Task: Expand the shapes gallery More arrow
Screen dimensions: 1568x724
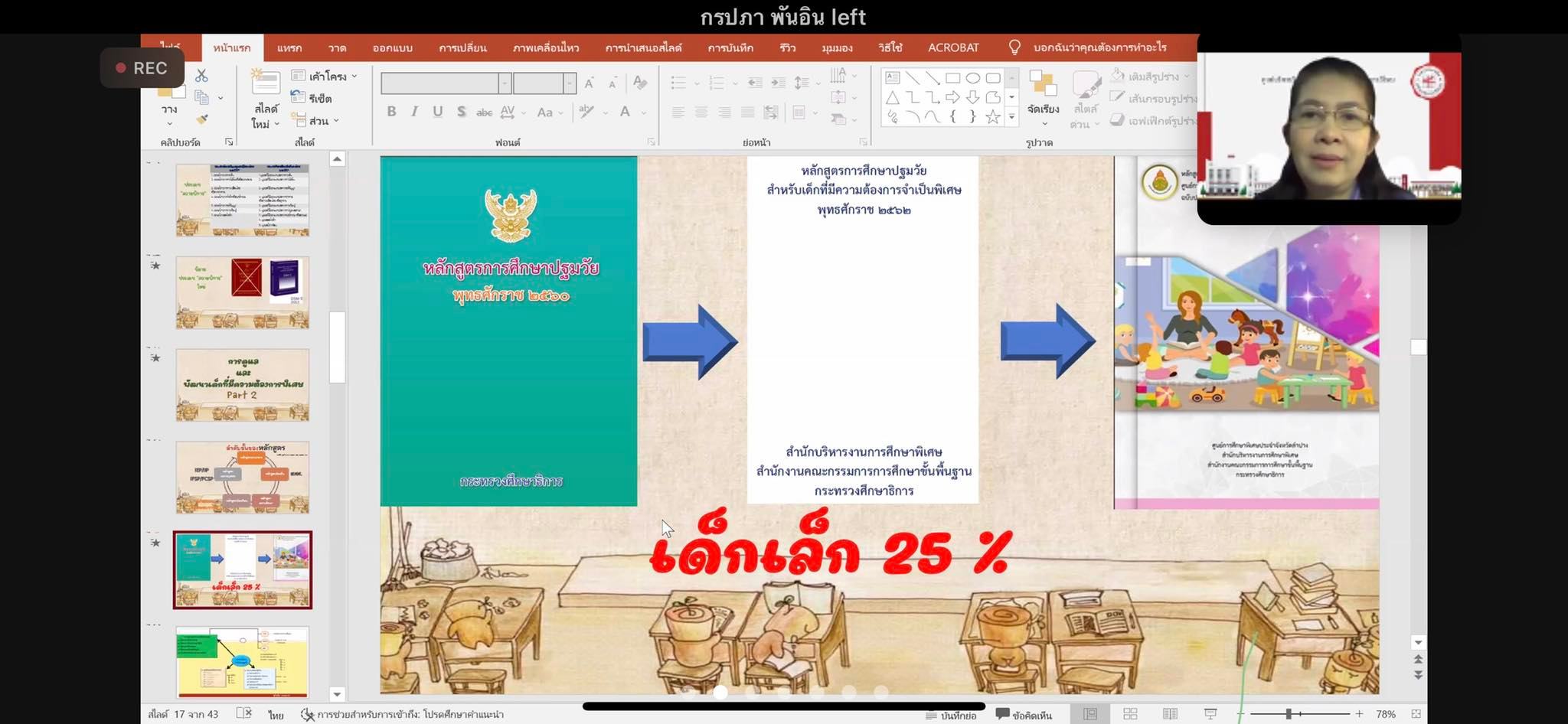Action: (x=1012, y=117)
